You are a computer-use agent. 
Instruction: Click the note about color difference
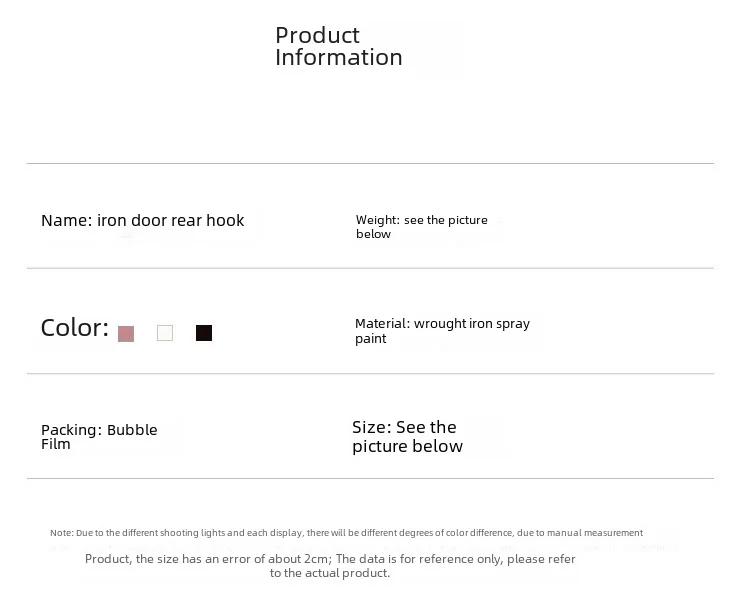(x=346, y=533)
